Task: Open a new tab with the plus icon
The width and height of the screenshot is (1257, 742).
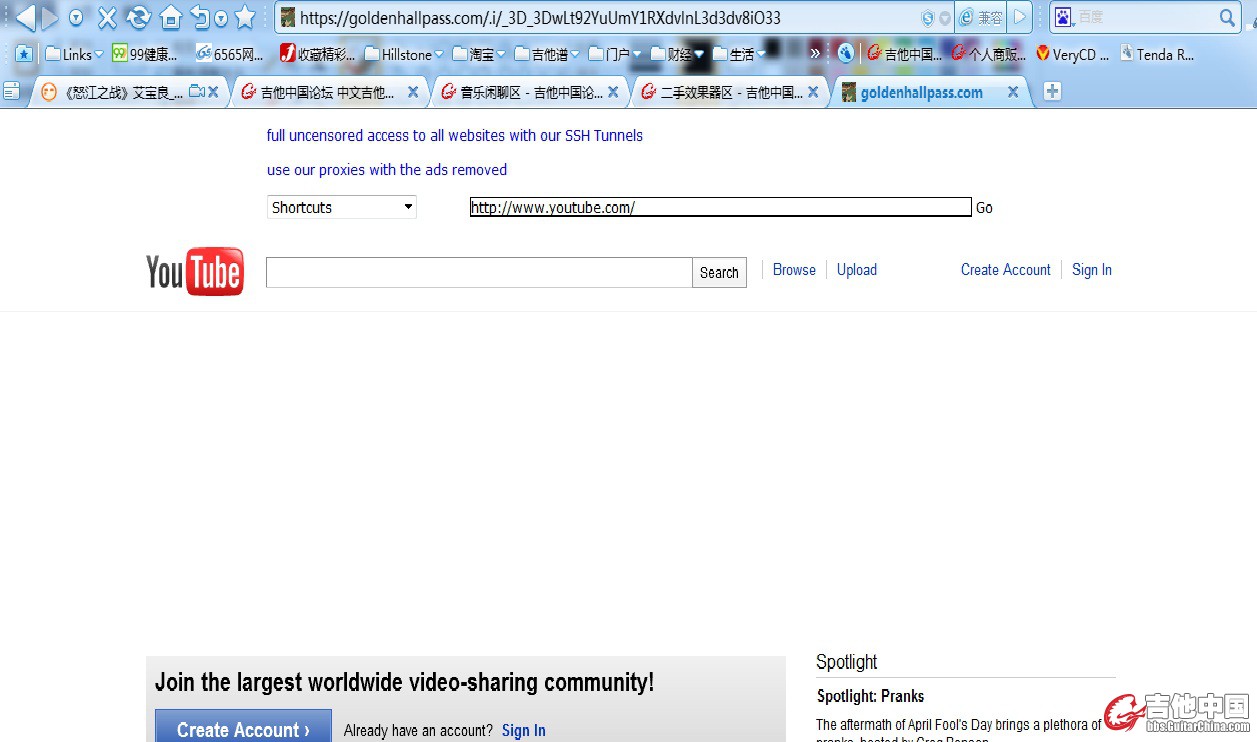Action: pyautogui.click(x=1052, y=92)
